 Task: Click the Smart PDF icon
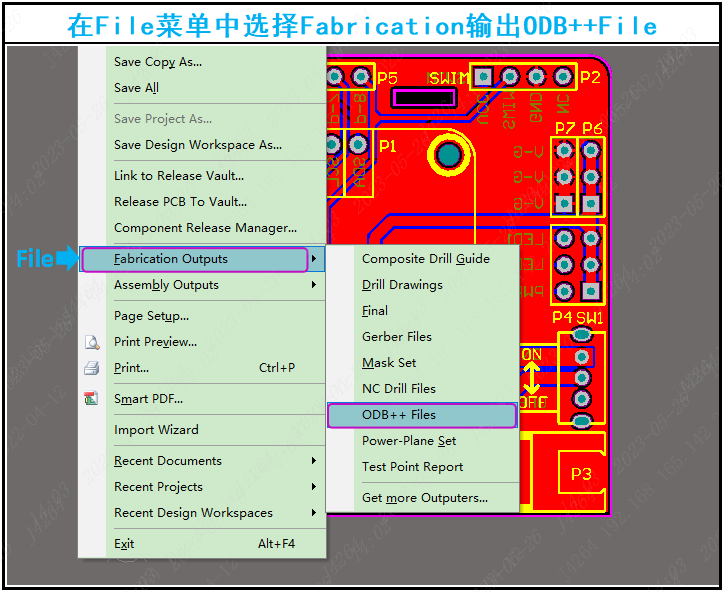click(92, 399)
